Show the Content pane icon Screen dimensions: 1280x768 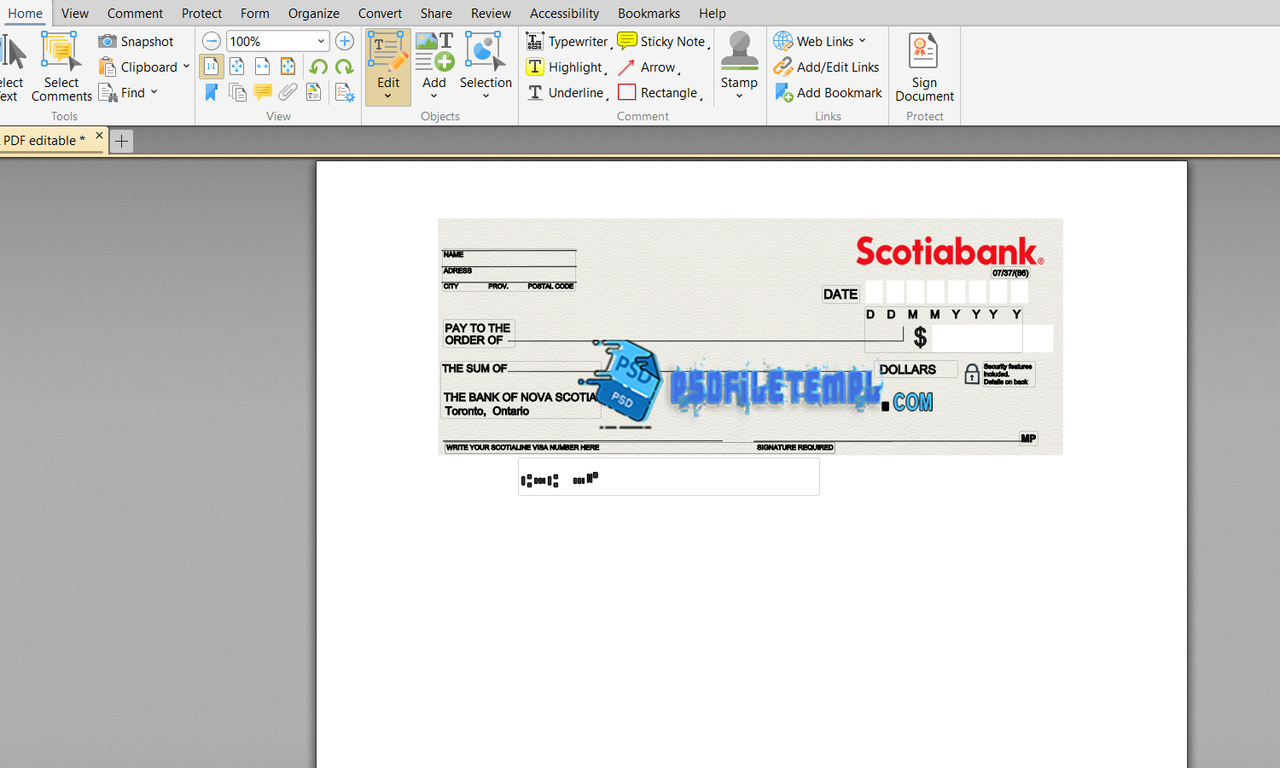pyautogui.click(x=314, y=92)
